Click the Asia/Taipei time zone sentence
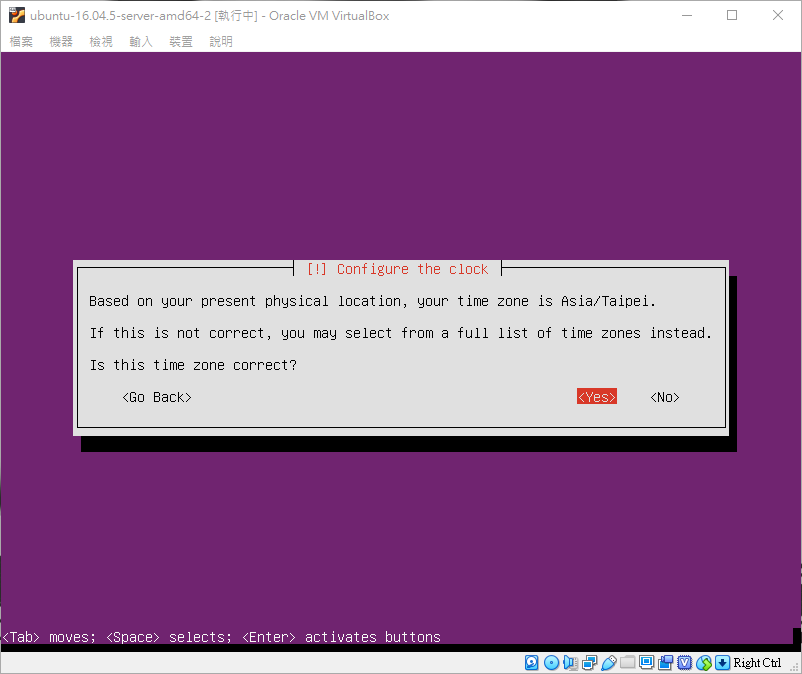This screenshot has width=802, height=674. tap(372, 301)
